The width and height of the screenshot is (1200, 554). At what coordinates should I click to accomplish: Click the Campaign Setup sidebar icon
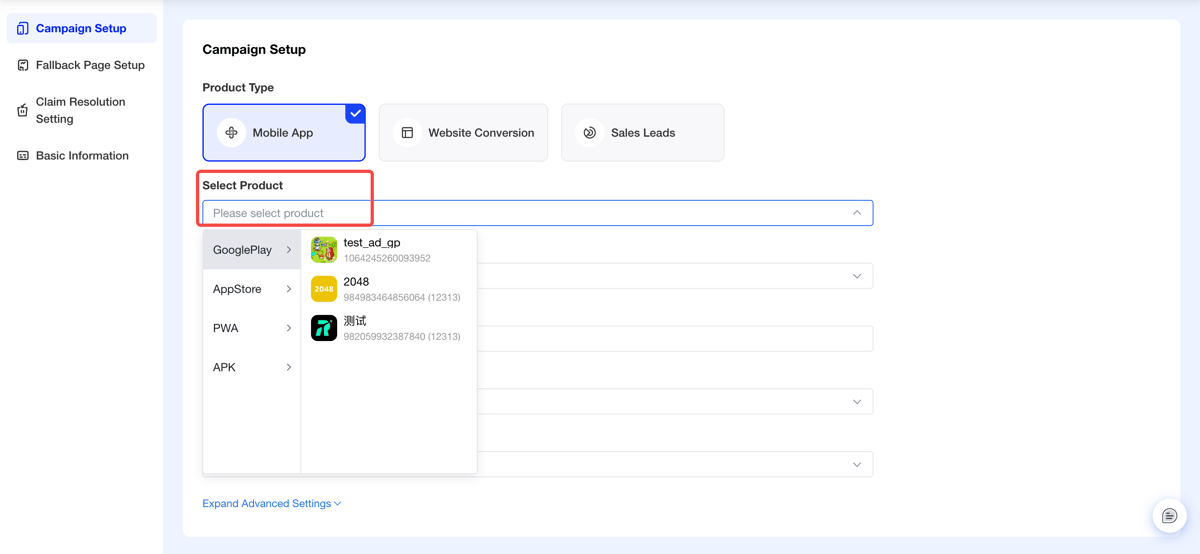[23, 28]
